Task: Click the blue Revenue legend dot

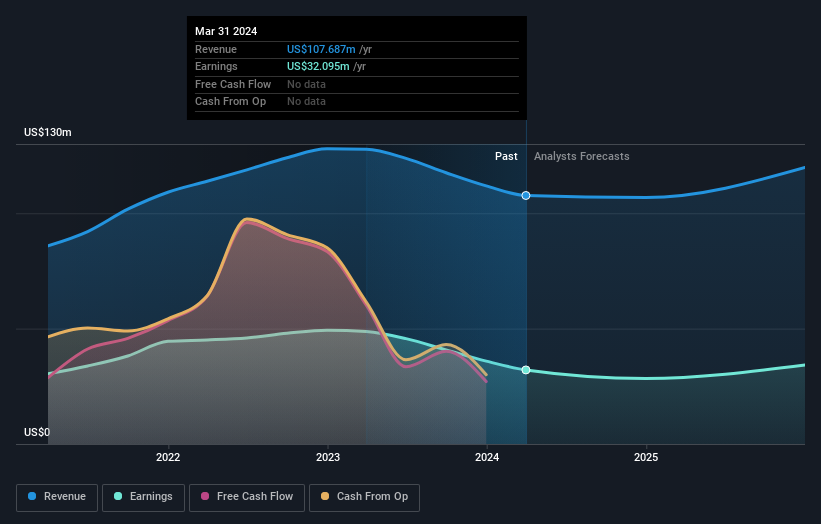Action: pyautogui.click(x=32, y=496)
